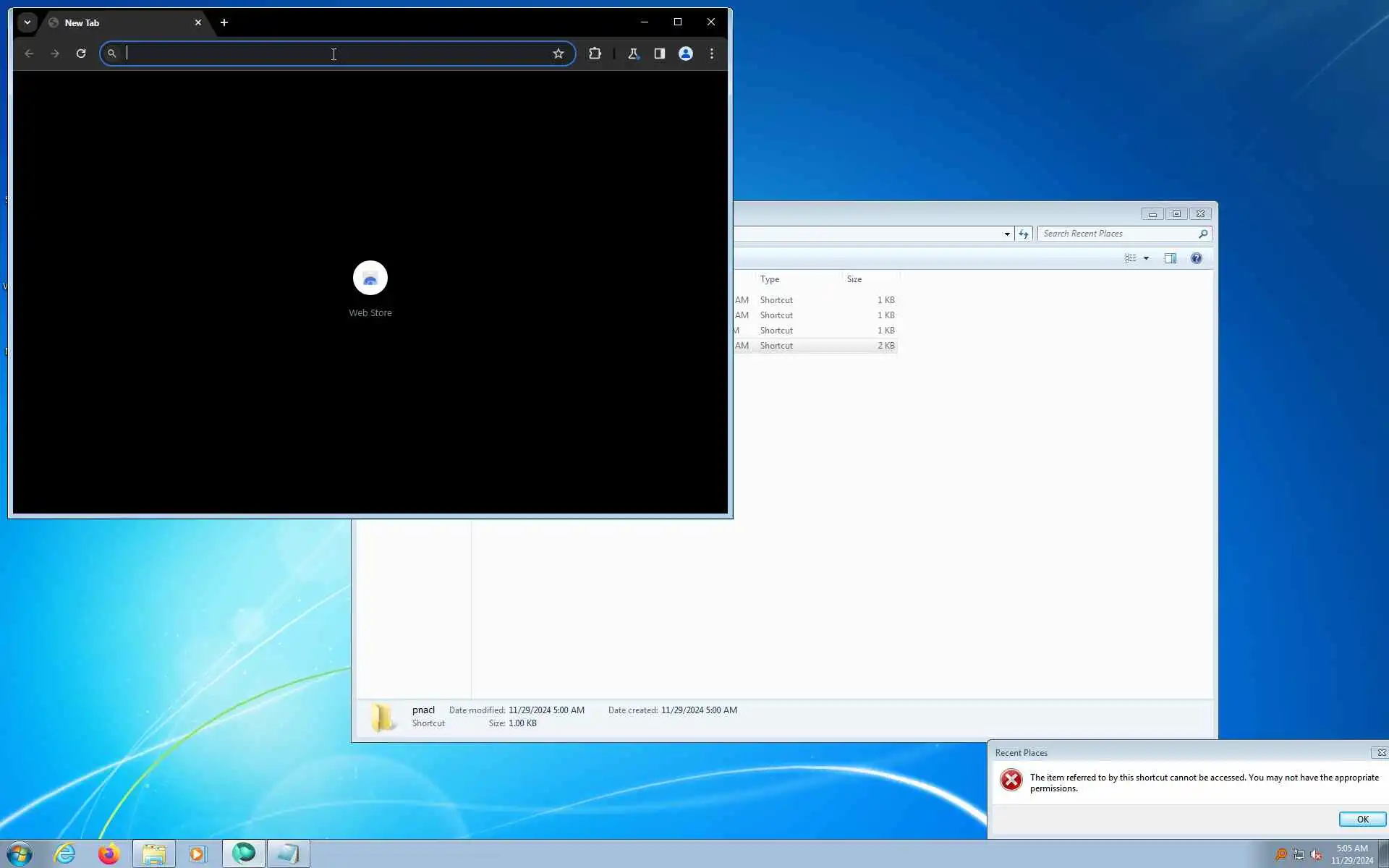Click the Explorer refresh icon
Screen dimensions: 1389x868
coord(1023,234)
